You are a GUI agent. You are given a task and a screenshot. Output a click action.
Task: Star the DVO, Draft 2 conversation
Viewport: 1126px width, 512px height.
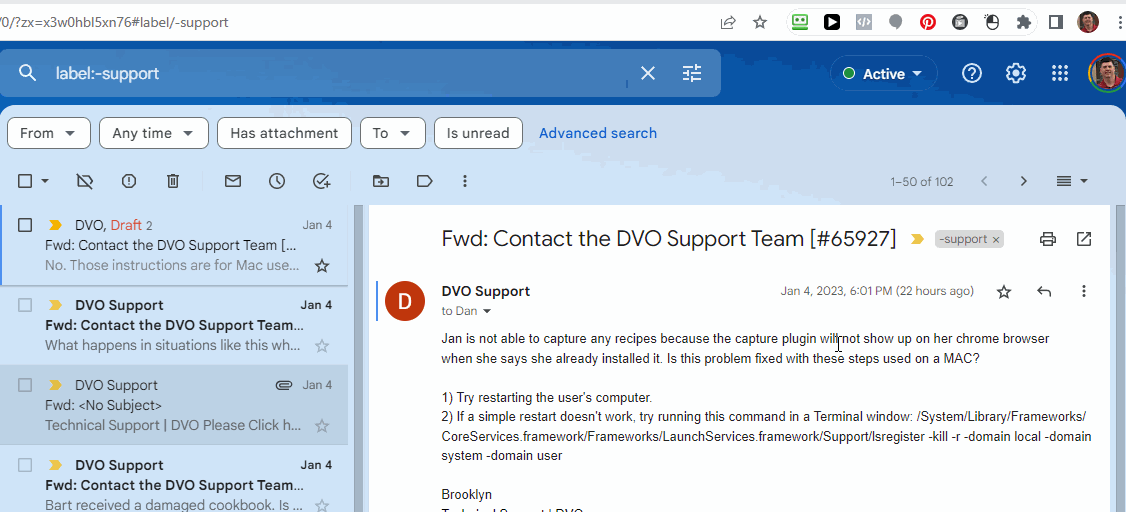[x=322, y=266]
